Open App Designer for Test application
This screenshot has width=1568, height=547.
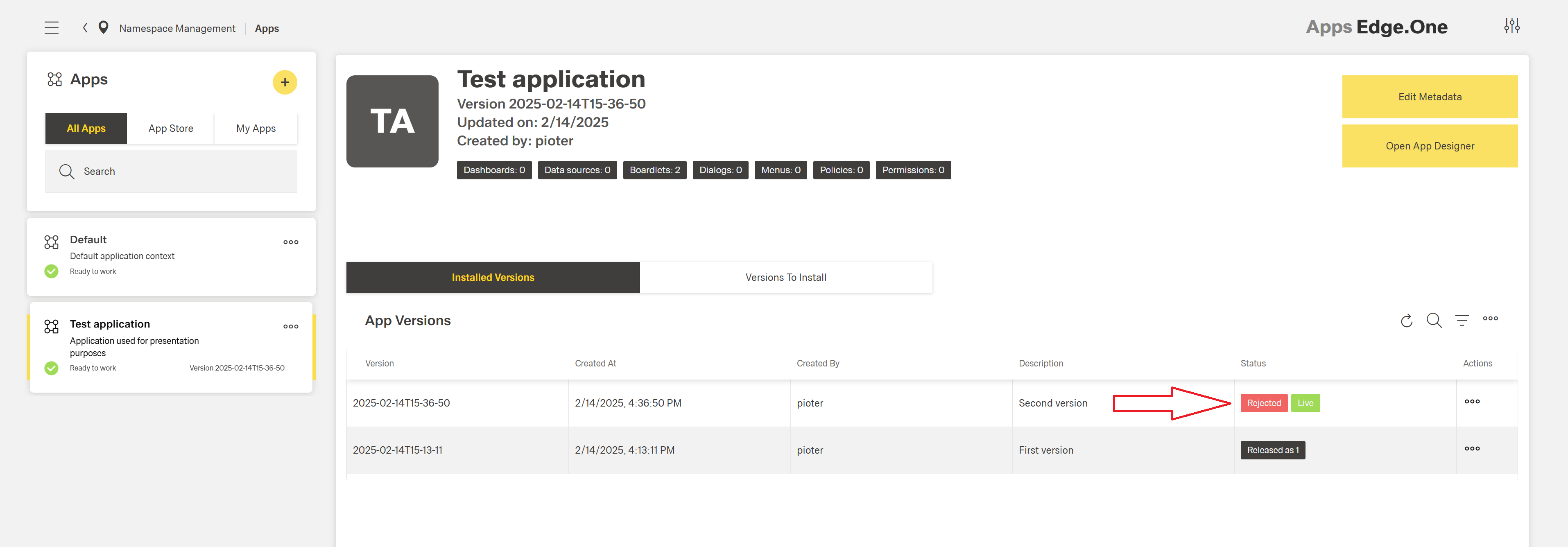tap(1429, 145)
